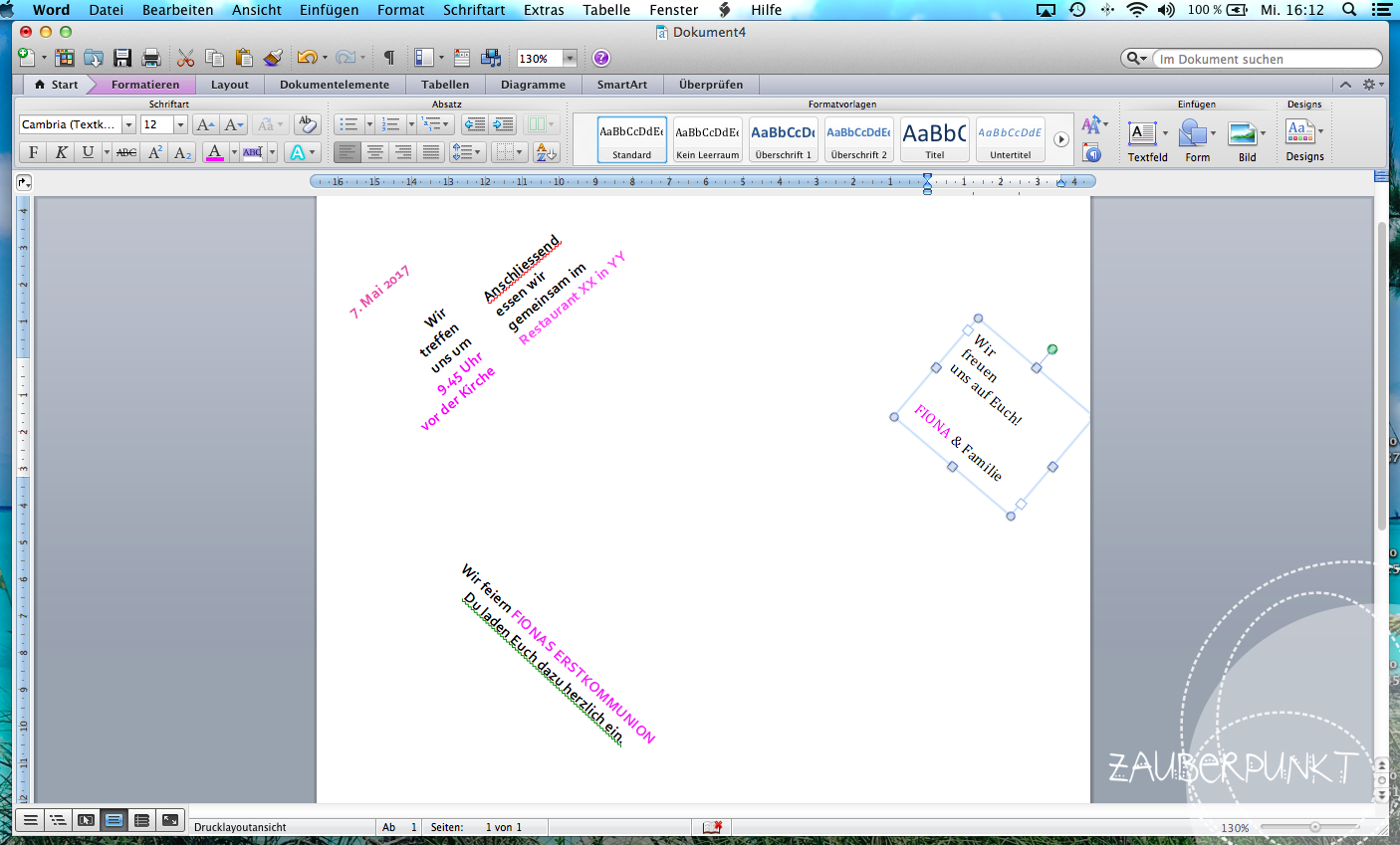Switch to the Layout ribbon tab
The width and height of the screenshot is (1400, 845).
point(230,85)
